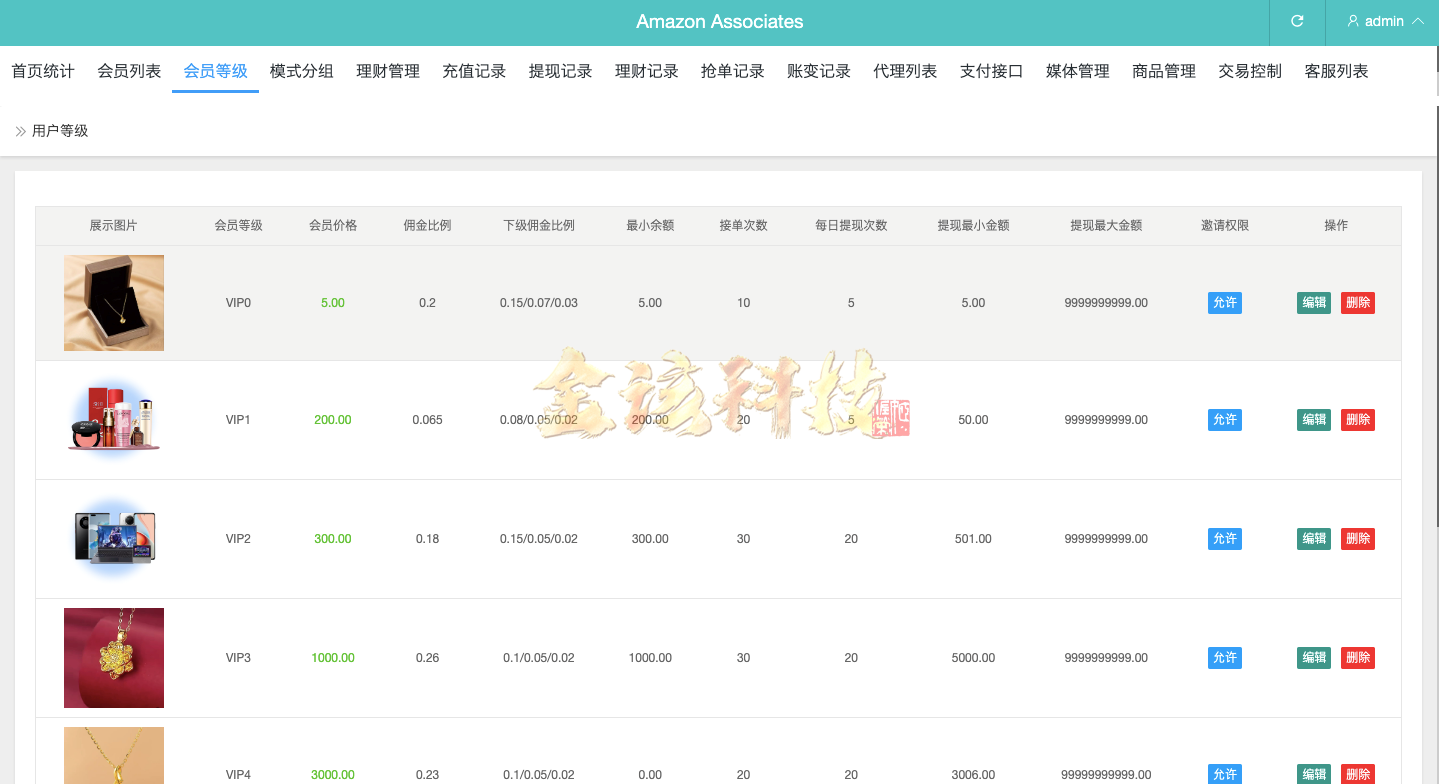
Task: Open the 支付接口 payment interface section
Action: [991, 70]
